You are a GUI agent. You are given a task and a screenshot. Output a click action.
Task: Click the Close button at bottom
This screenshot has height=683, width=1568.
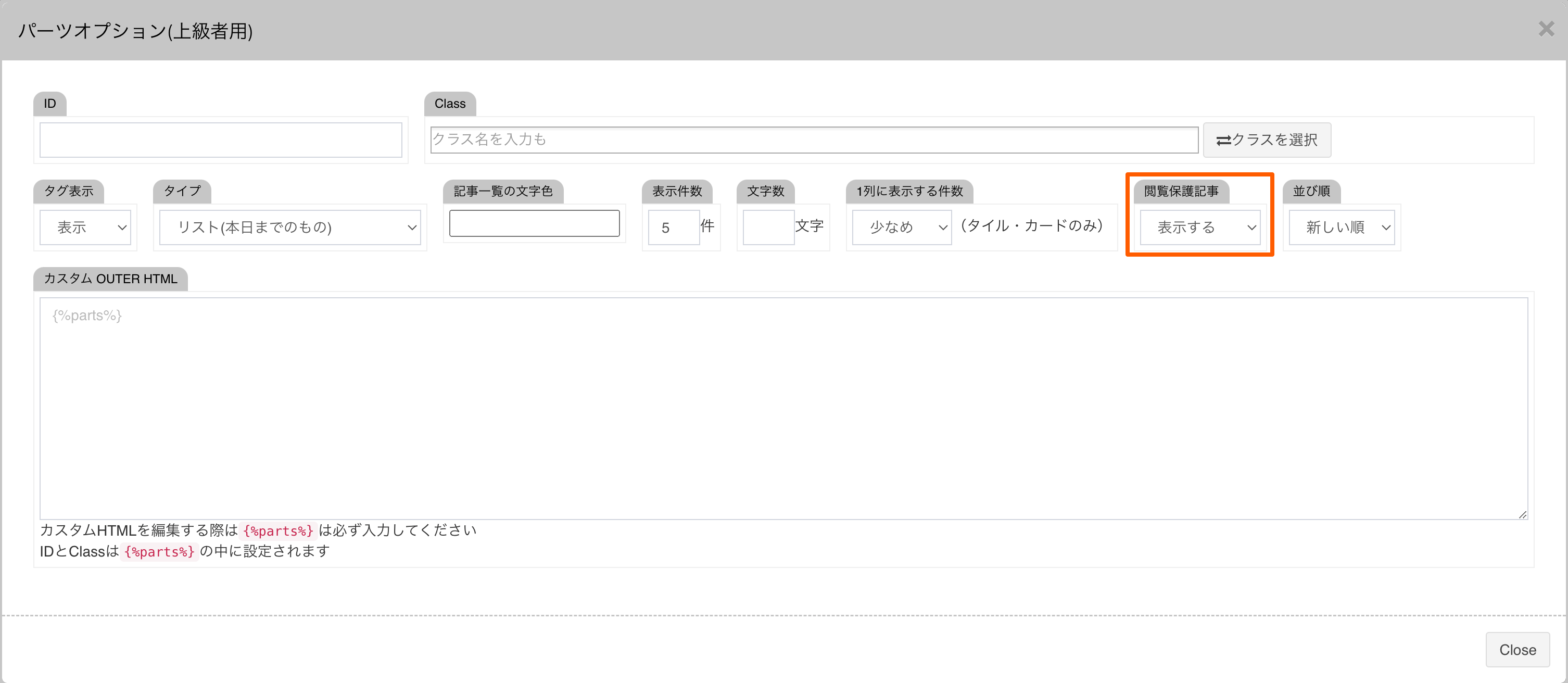(1518, 650)
